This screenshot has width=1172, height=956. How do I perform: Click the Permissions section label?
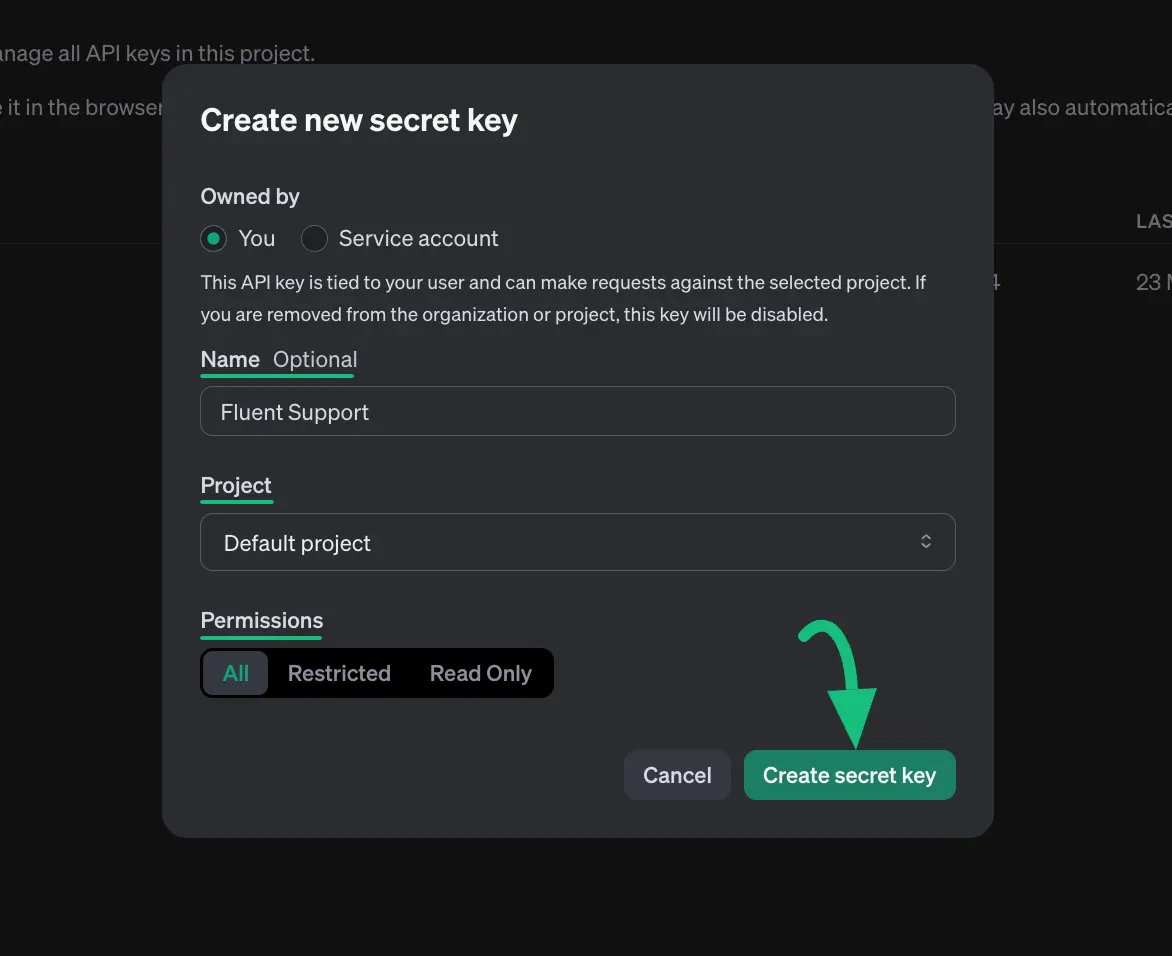point(261,620)
